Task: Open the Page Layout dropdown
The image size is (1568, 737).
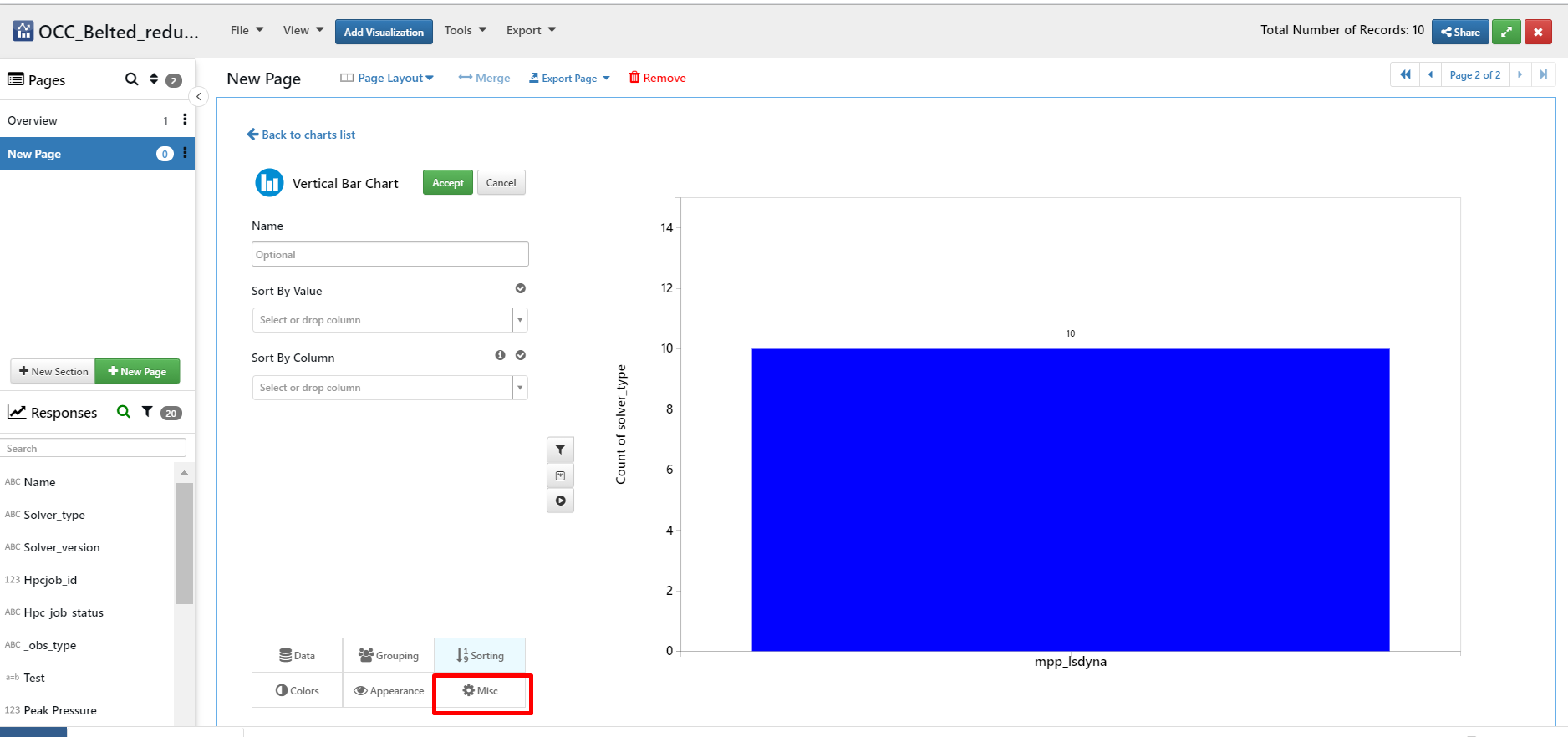Action: [387, 78]
